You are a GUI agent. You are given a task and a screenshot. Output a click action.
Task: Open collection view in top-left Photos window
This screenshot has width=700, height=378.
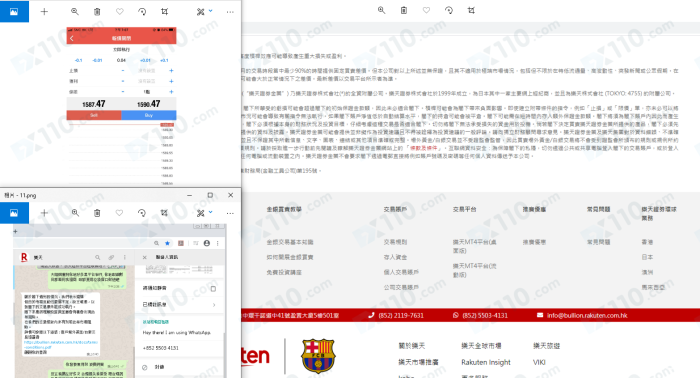point(14,12)
